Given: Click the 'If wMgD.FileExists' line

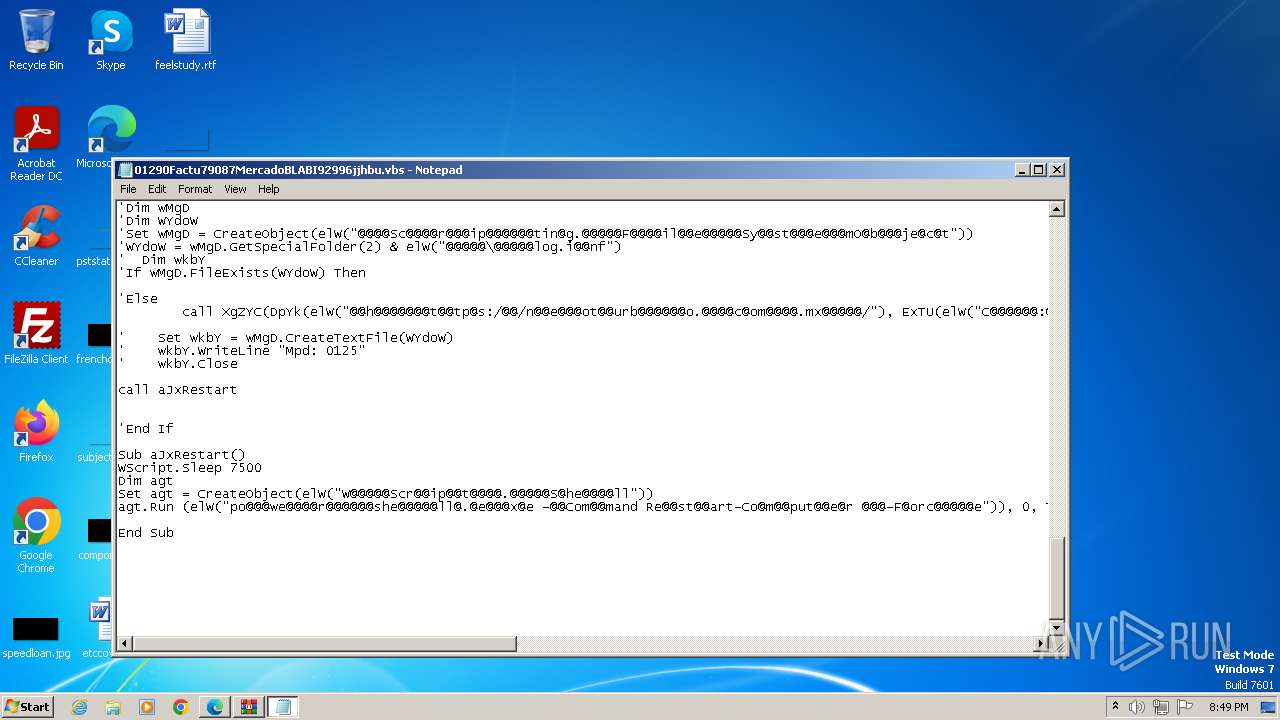Looking at the screenshot, I should (x=242, y=273).
